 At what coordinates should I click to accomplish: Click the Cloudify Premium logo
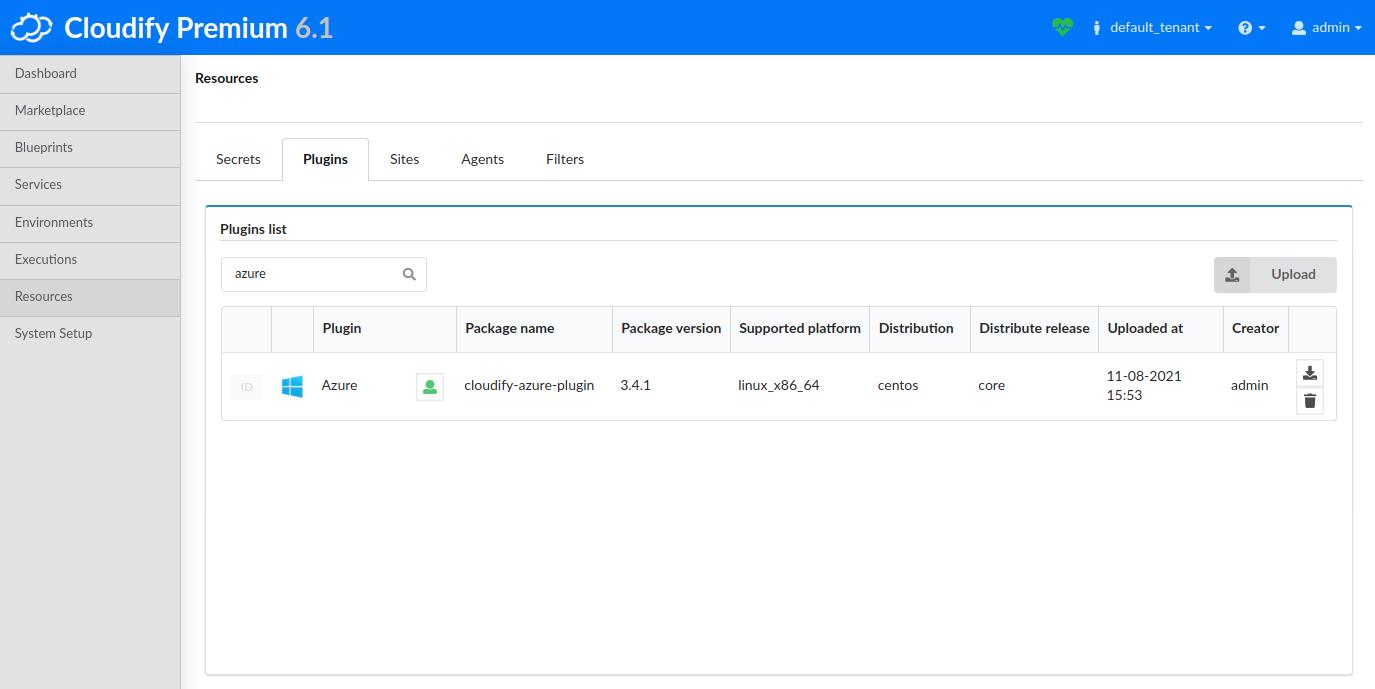170,27
